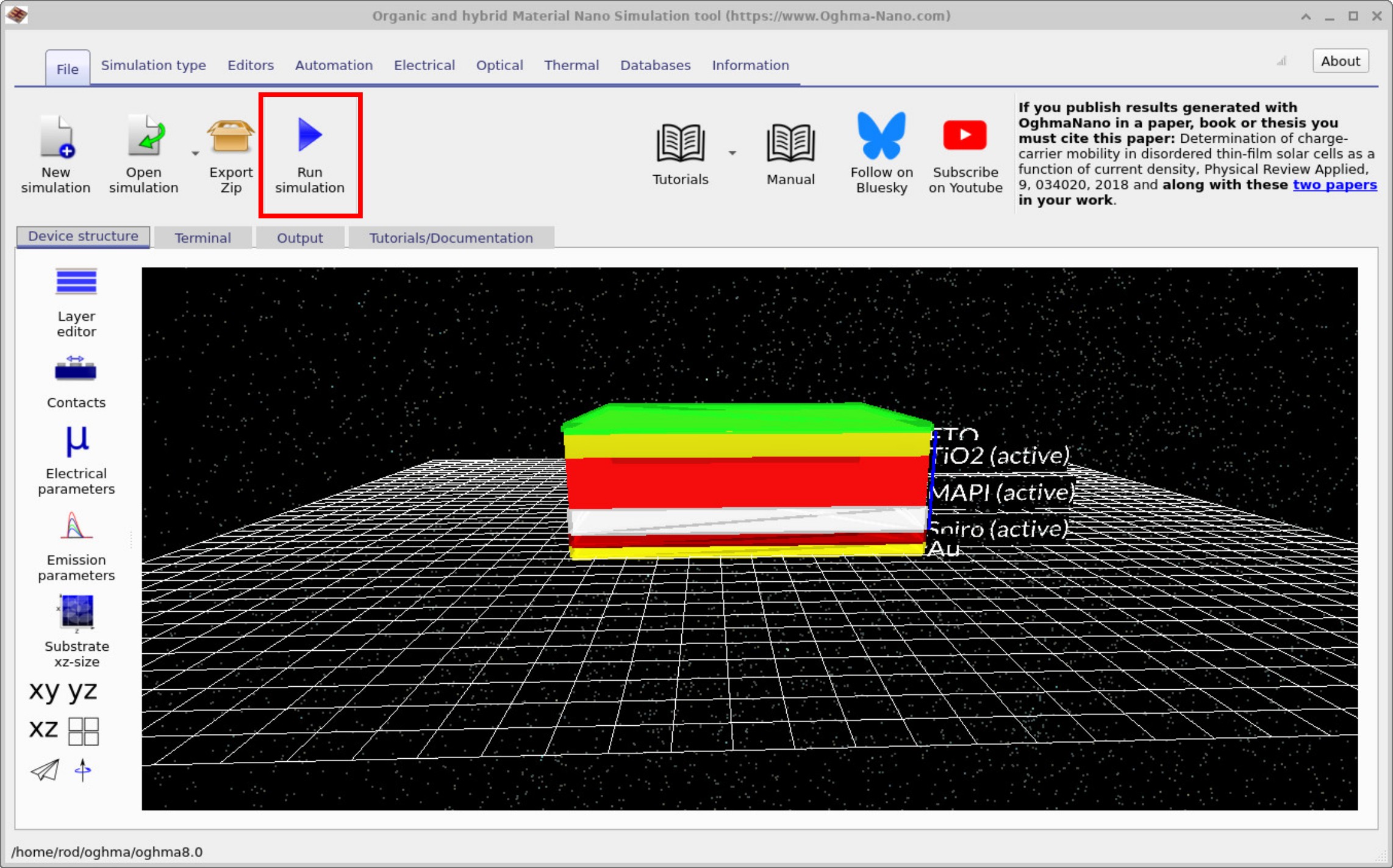This screenshot has height=868, width=1393.
Task: Open the About dialog
Action: pyautogui.click(x=1340, y=61)
